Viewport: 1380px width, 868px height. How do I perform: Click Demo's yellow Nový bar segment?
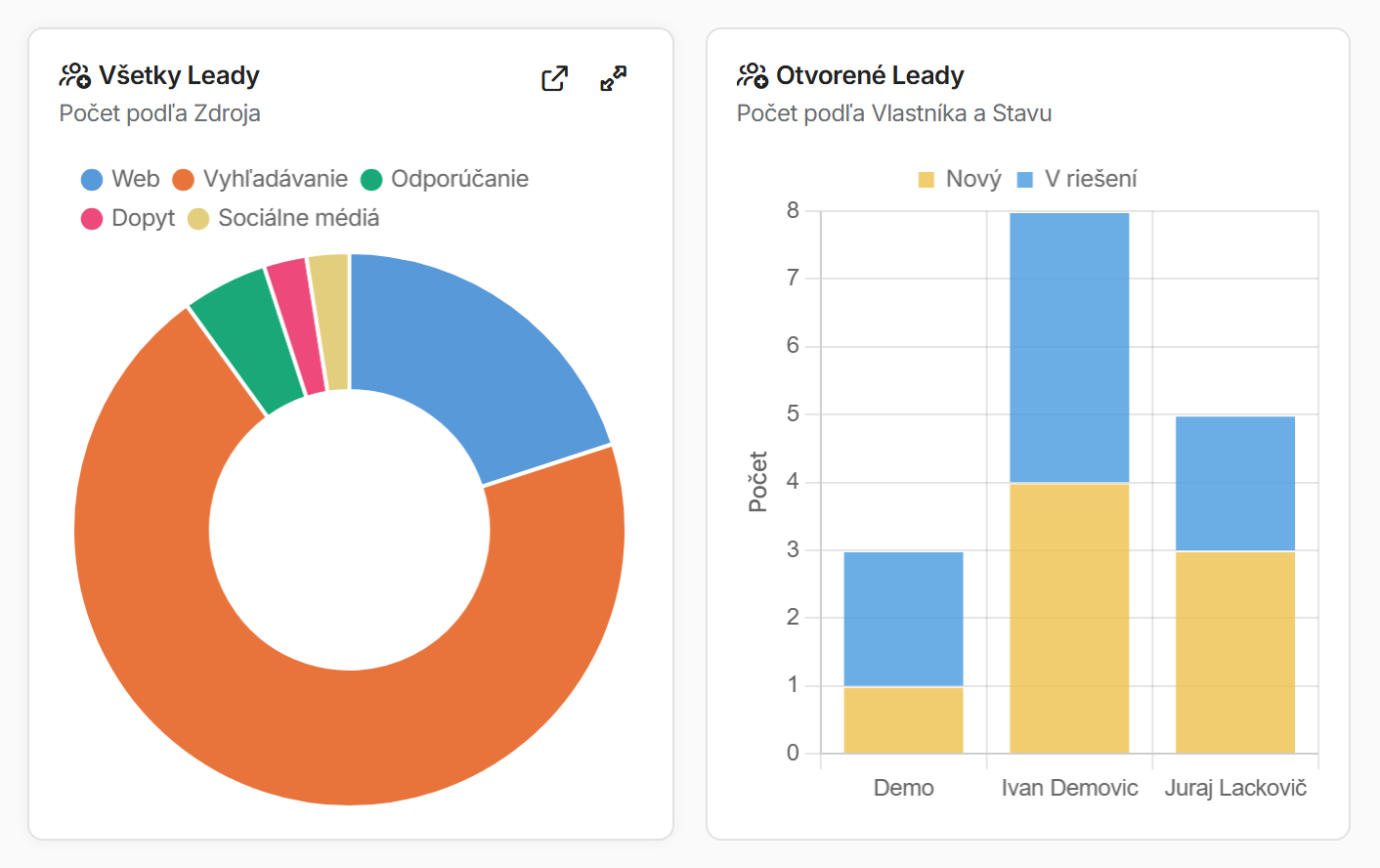pyautogui.click(x=903, y=720)
